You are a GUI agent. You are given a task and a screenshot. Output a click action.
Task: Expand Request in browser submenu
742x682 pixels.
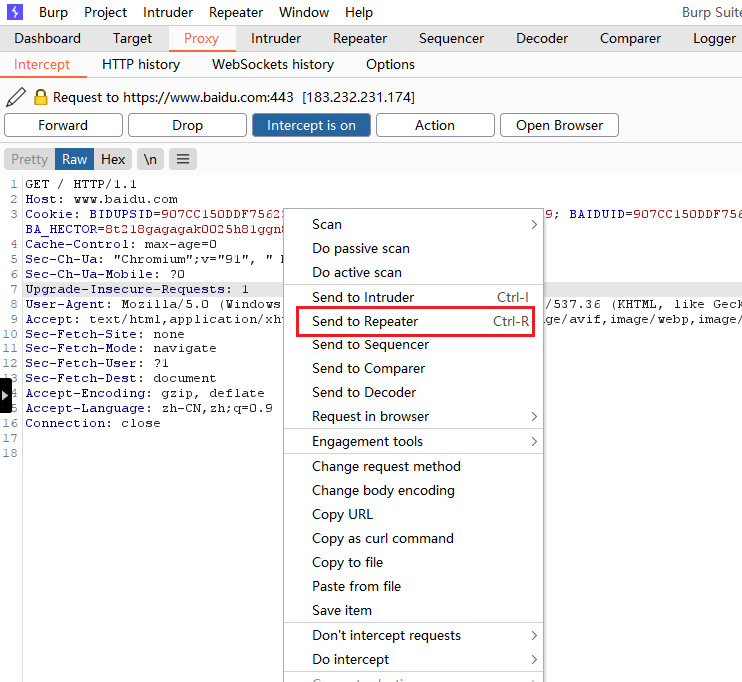pos(414,416)
